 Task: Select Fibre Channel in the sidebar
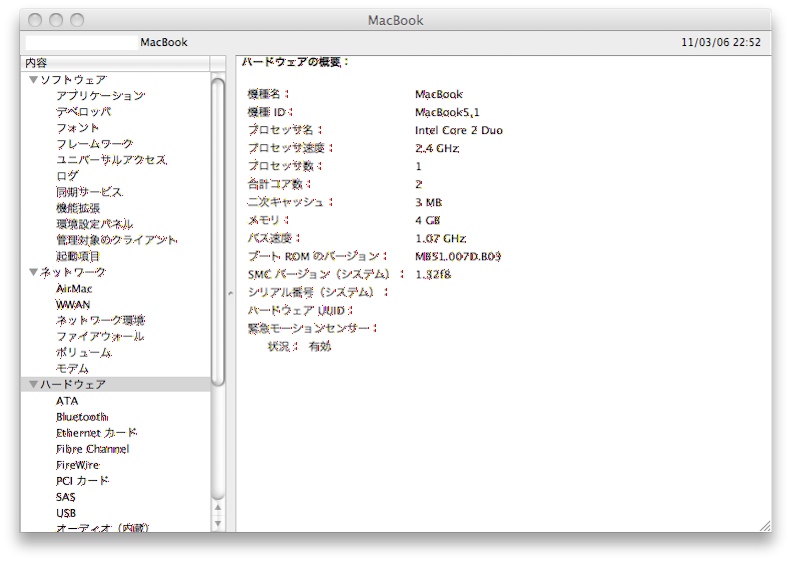point(92,449)
